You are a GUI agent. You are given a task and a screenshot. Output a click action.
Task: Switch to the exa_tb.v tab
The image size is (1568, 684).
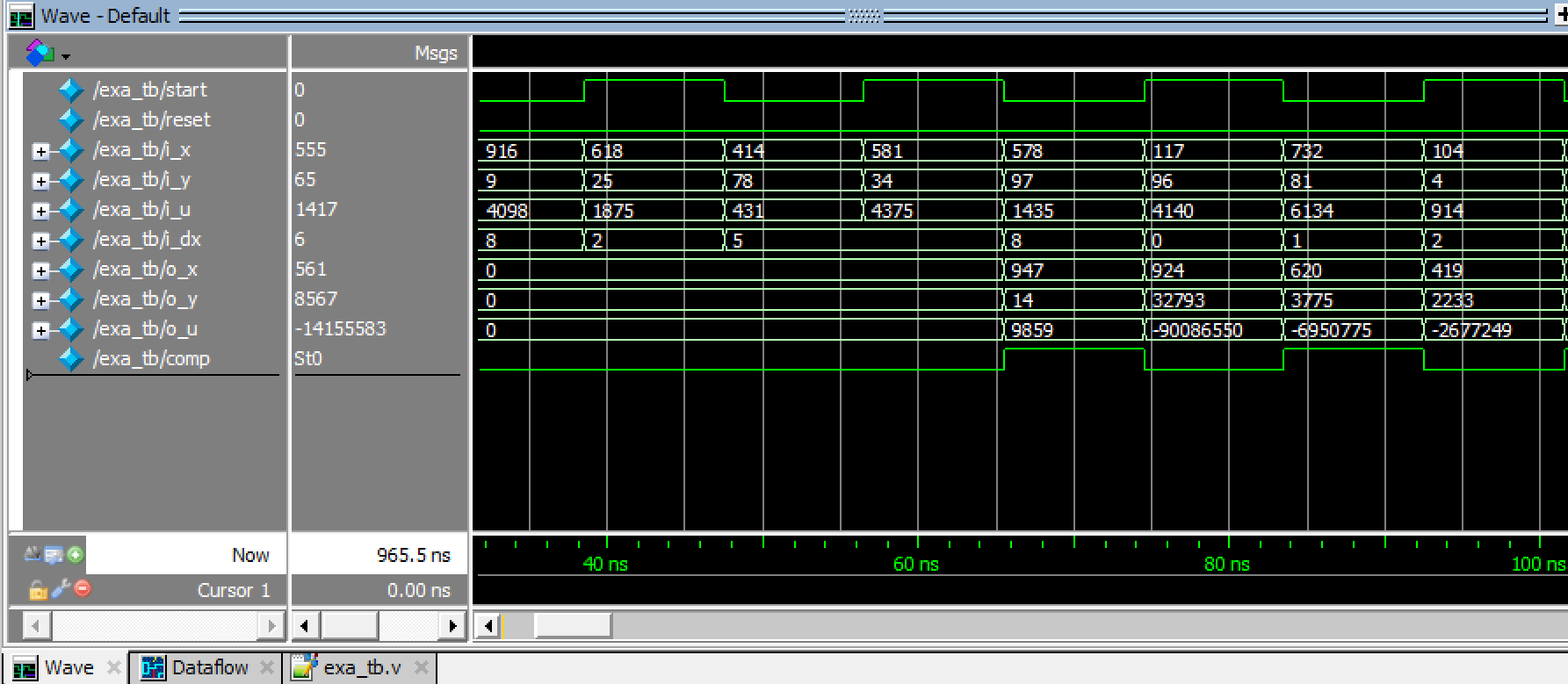pyautogui.click(x=361, y=667)
